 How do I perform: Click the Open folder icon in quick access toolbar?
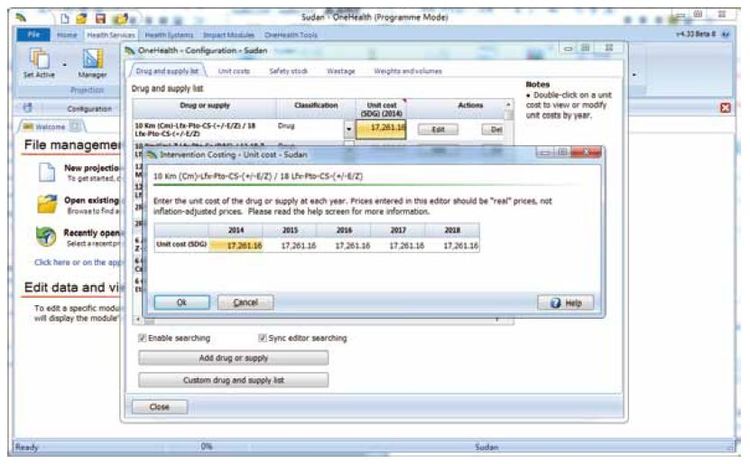coord(82,18)
